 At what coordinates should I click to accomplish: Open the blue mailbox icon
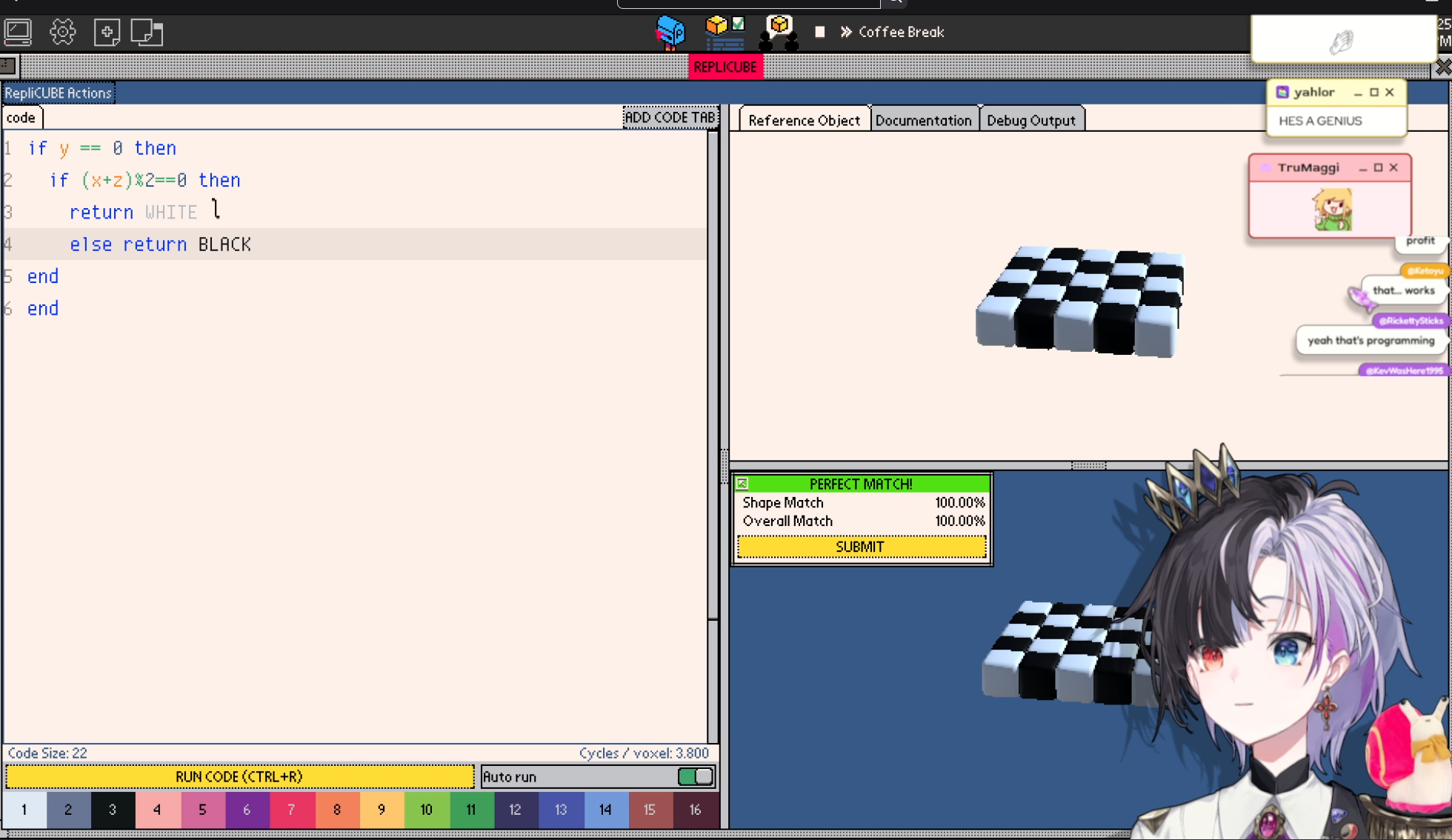click(670, 32)
